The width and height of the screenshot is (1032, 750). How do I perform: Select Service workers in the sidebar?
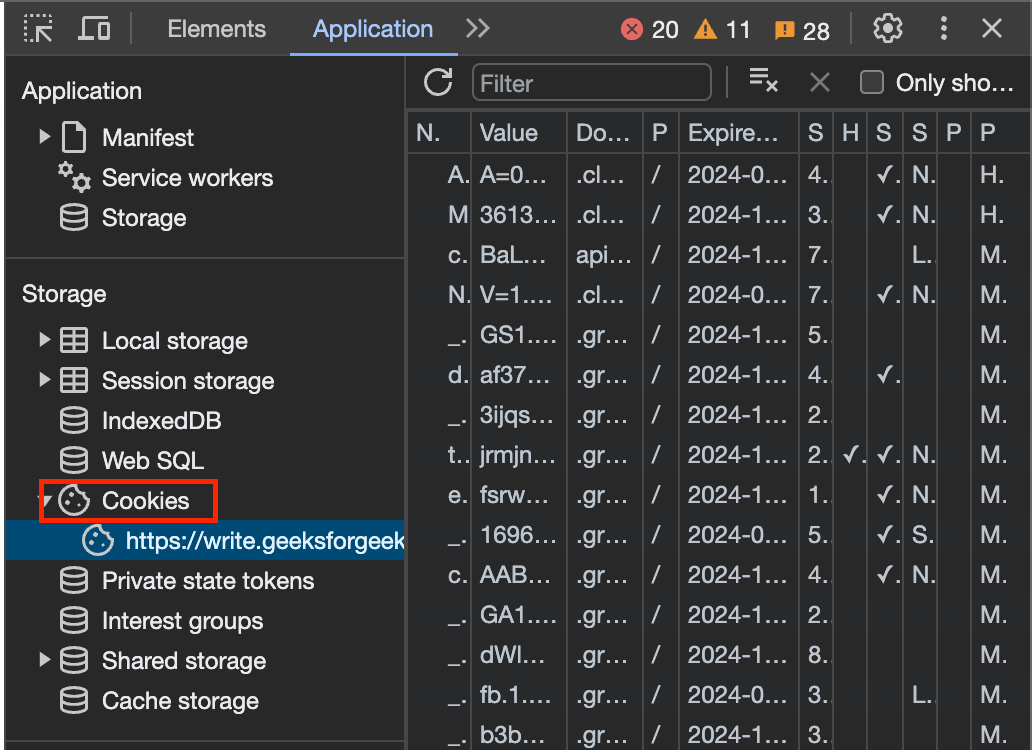pos(187,178)
